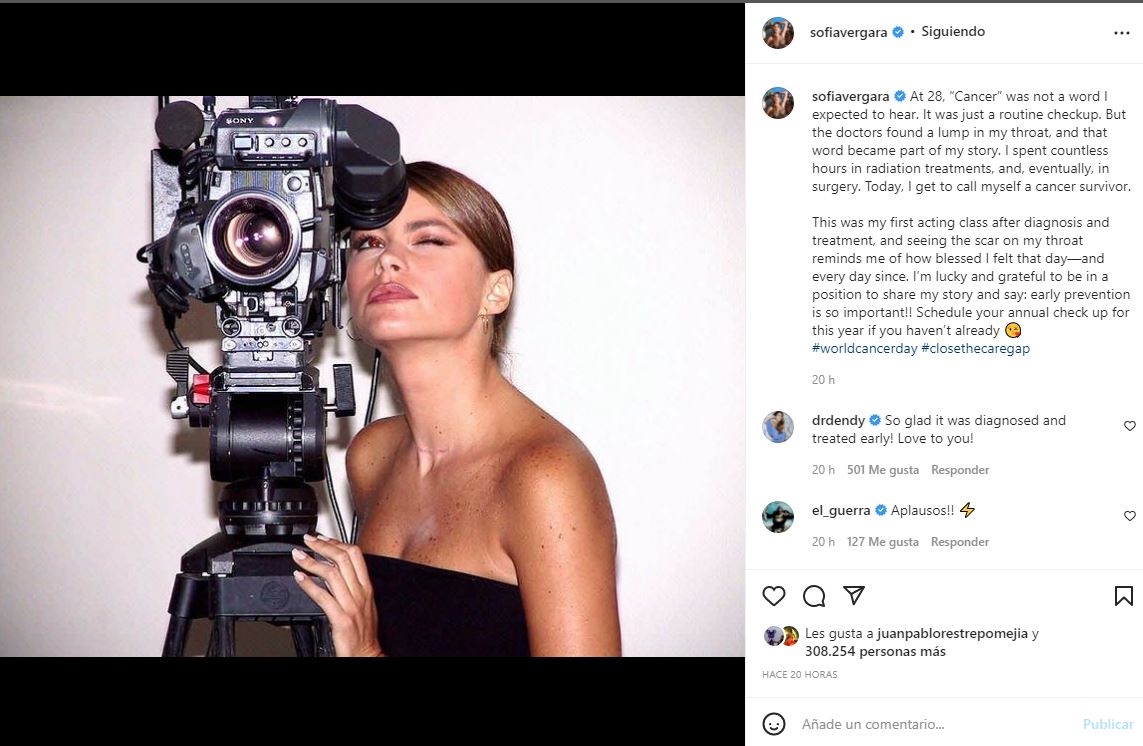Like drdendy's comment
This screenshot has height=746, width=1143.
coord(1130,426)
